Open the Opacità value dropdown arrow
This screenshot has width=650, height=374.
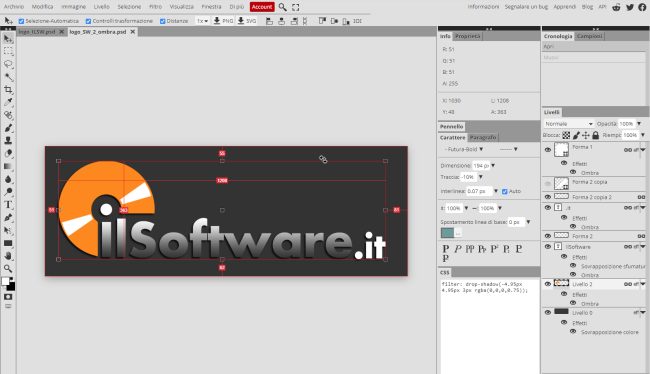(x=639, y=124)
